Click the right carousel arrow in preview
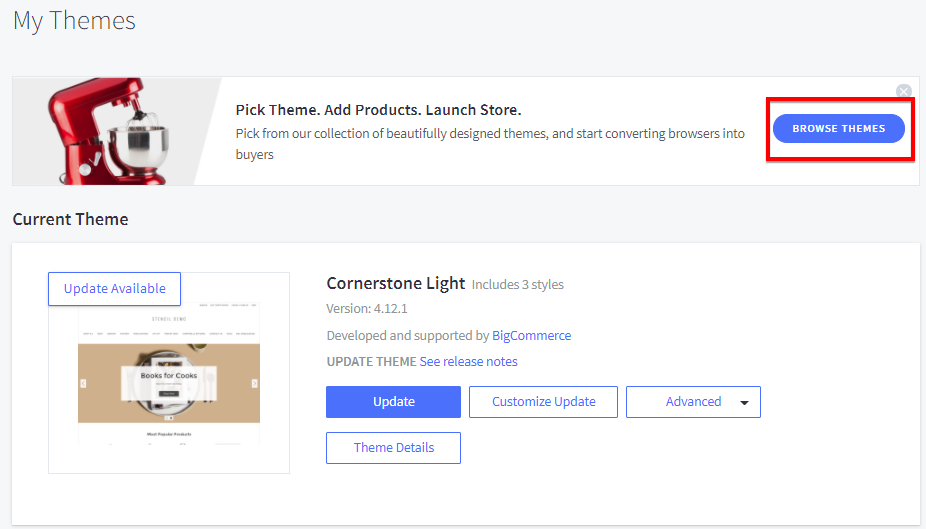The image size is (926, 529). tap(255, 383)
